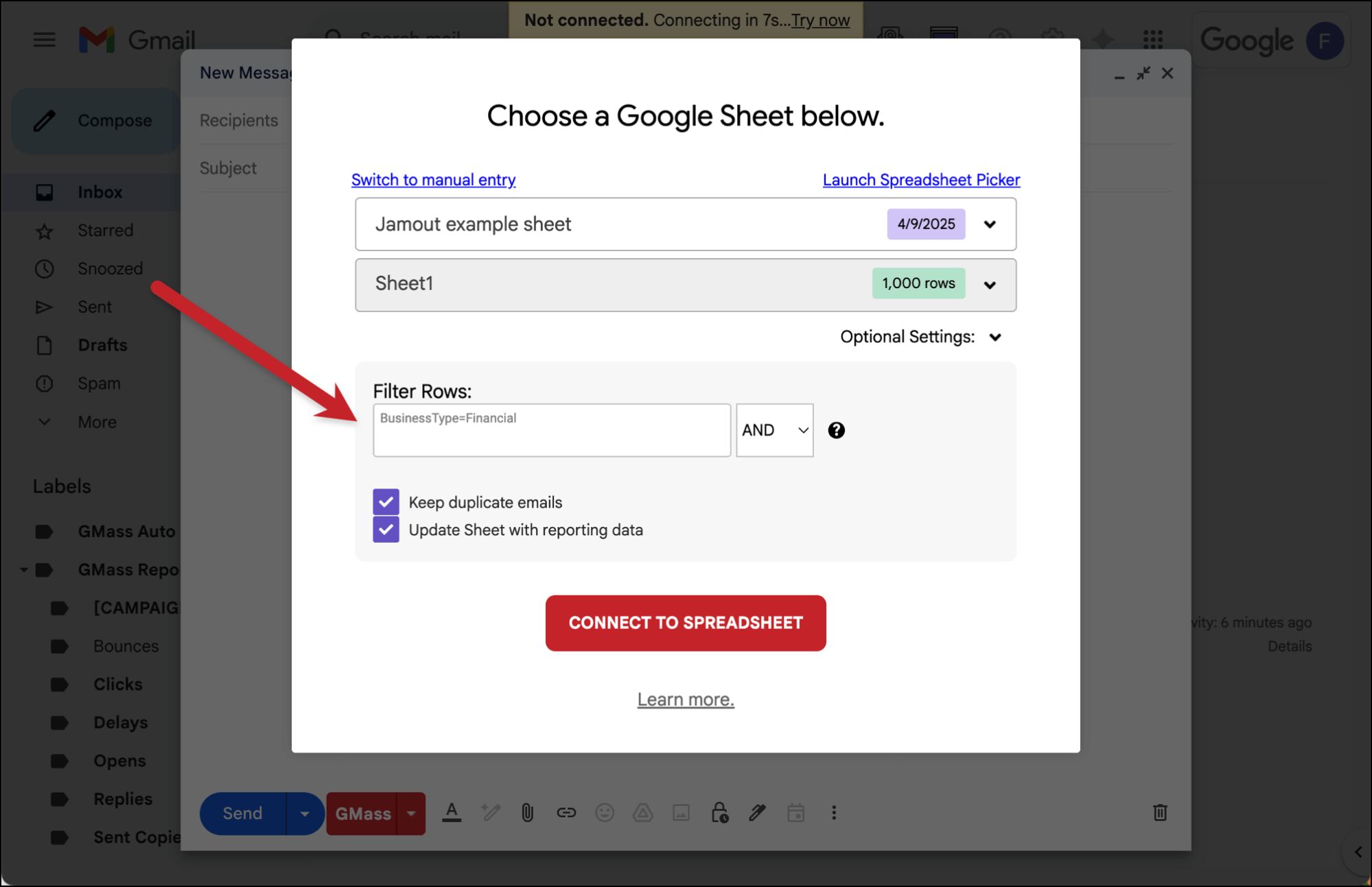This screenshot has height=887, width=1372.
Task: Click Try now in connection banner
Action: [820, 20]
